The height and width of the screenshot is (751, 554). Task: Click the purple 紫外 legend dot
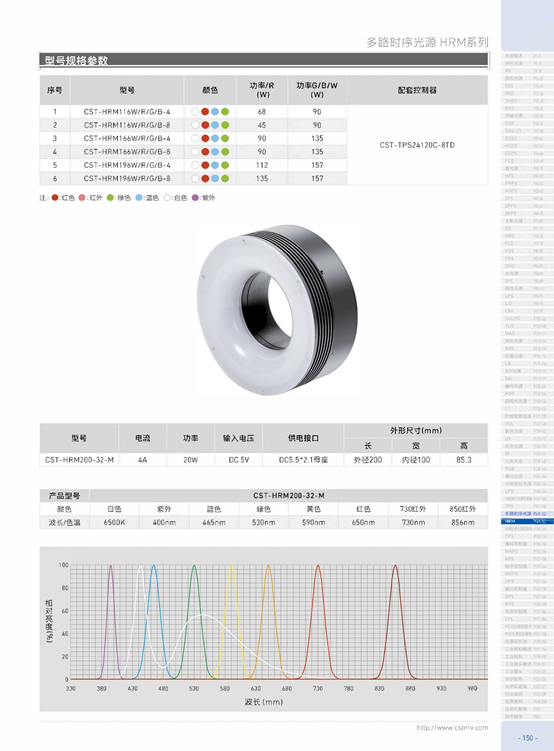click(195, 197)
